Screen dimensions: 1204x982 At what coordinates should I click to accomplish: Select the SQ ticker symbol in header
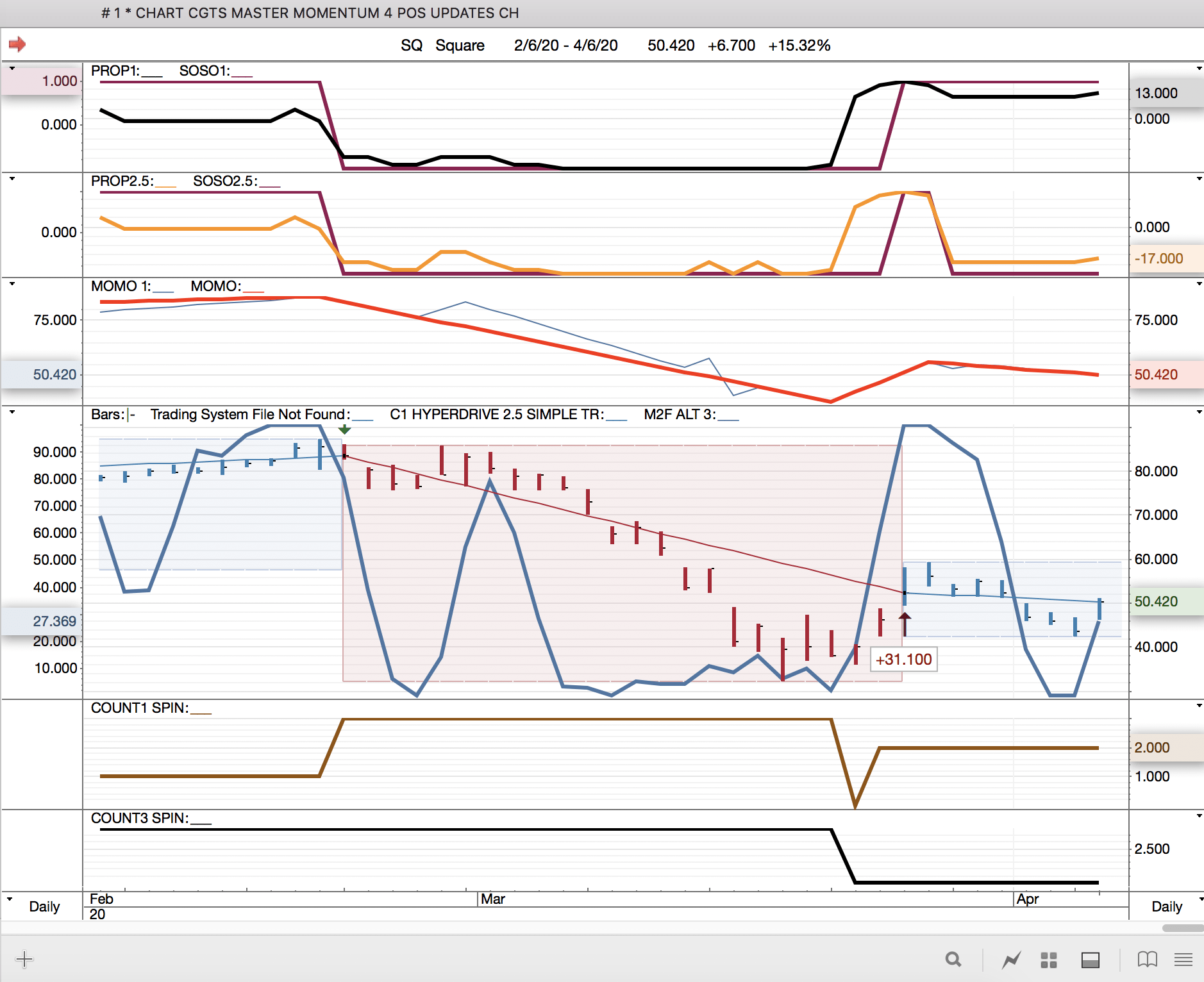pos(411,46)
